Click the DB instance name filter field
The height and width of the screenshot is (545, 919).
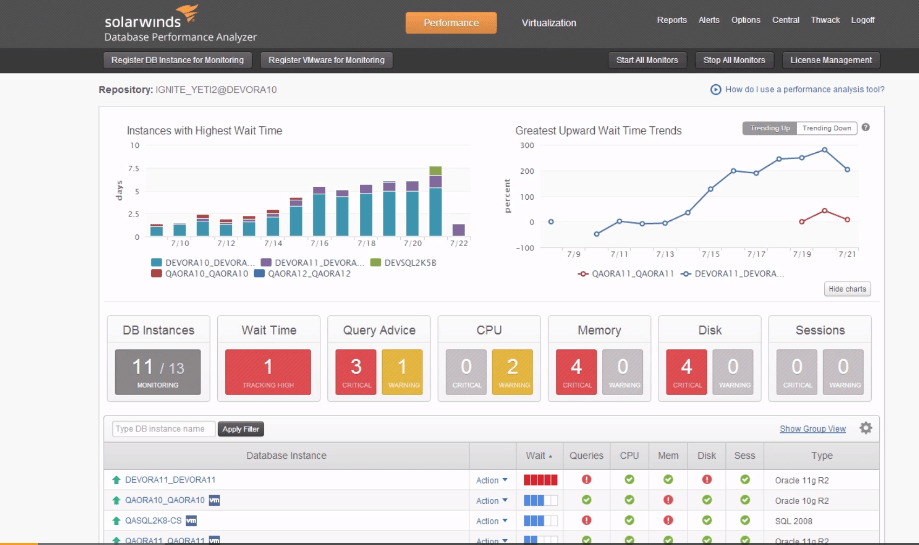pyautogui.click(x=164, y=429)
